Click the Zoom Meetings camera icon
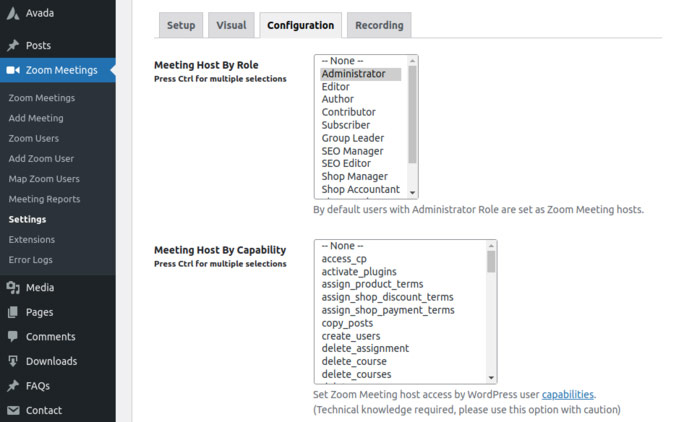This screenshot has width=684, height=422. pyautogui.click(x=13, y=70)
